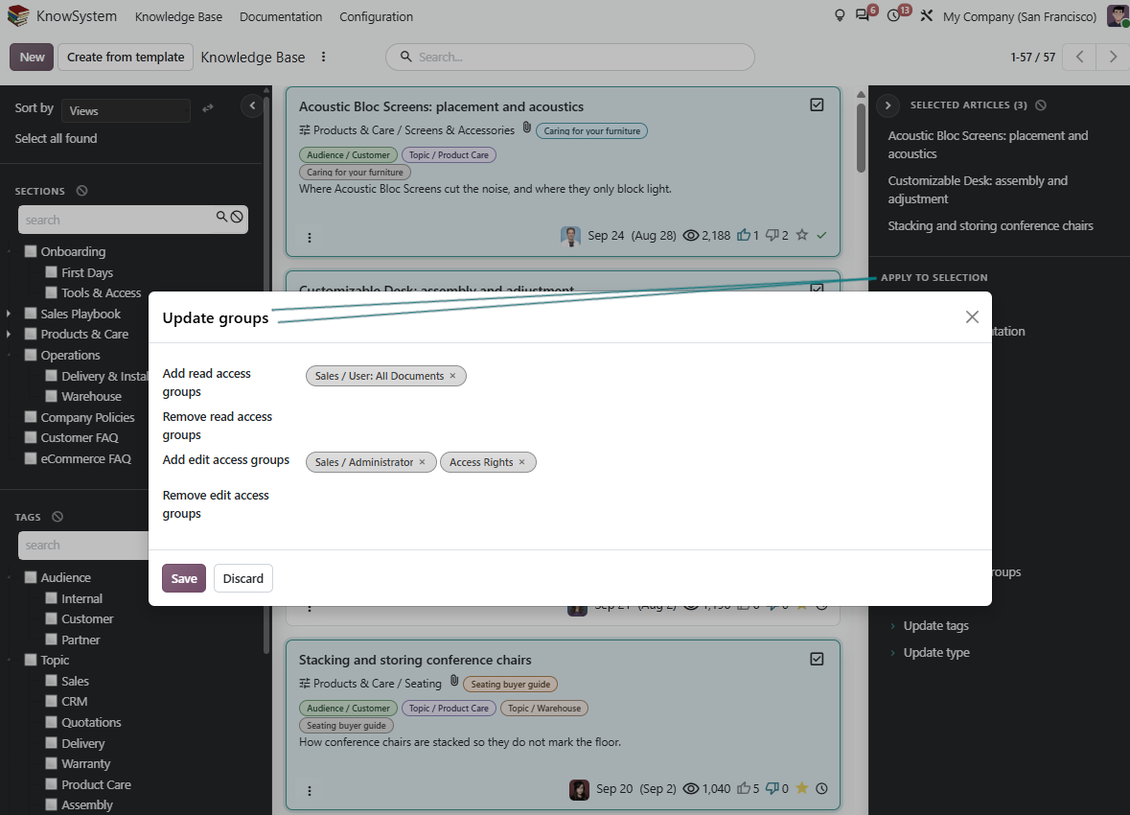
Task: Click the Topic / Warehouse tag
Action: [x=544, y=708]
